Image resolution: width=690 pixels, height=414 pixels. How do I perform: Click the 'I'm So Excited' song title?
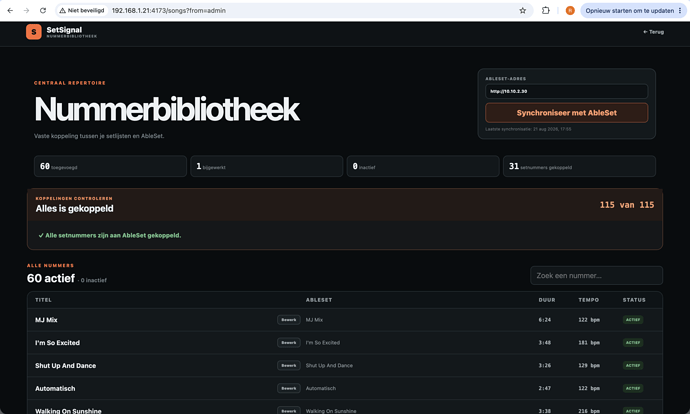[x=58, y=343]
